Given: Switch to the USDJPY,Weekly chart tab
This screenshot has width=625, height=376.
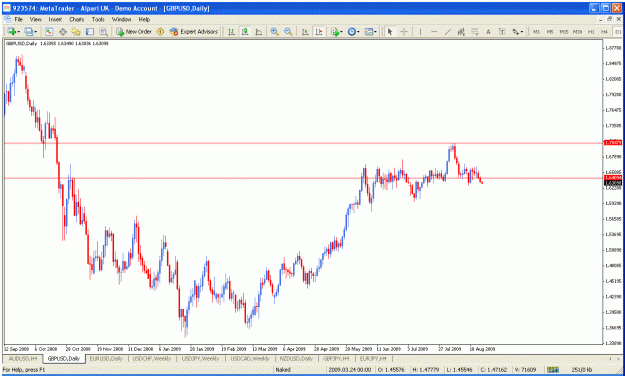Looking at the screenshot, I should click(x=200, y=359).
